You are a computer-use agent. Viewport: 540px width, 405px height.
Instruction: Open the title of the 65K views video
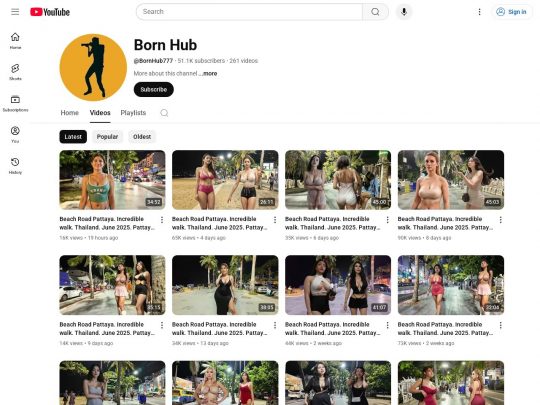coord(220,223)
